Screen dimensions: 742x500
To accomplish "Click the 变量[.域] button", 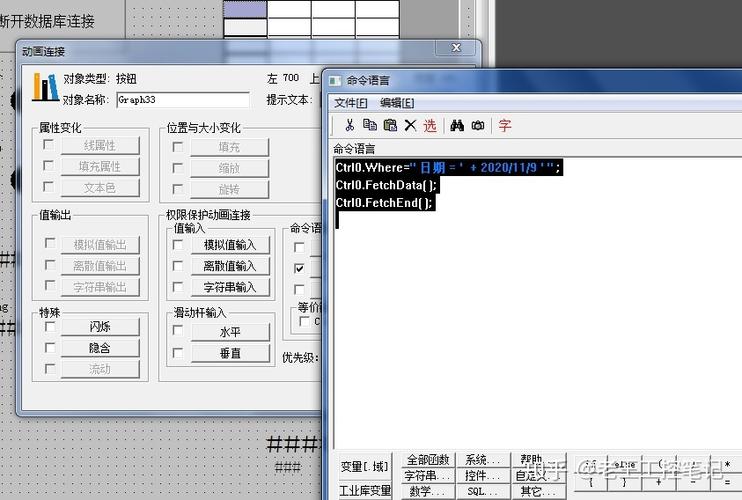I will pos(365,467).
